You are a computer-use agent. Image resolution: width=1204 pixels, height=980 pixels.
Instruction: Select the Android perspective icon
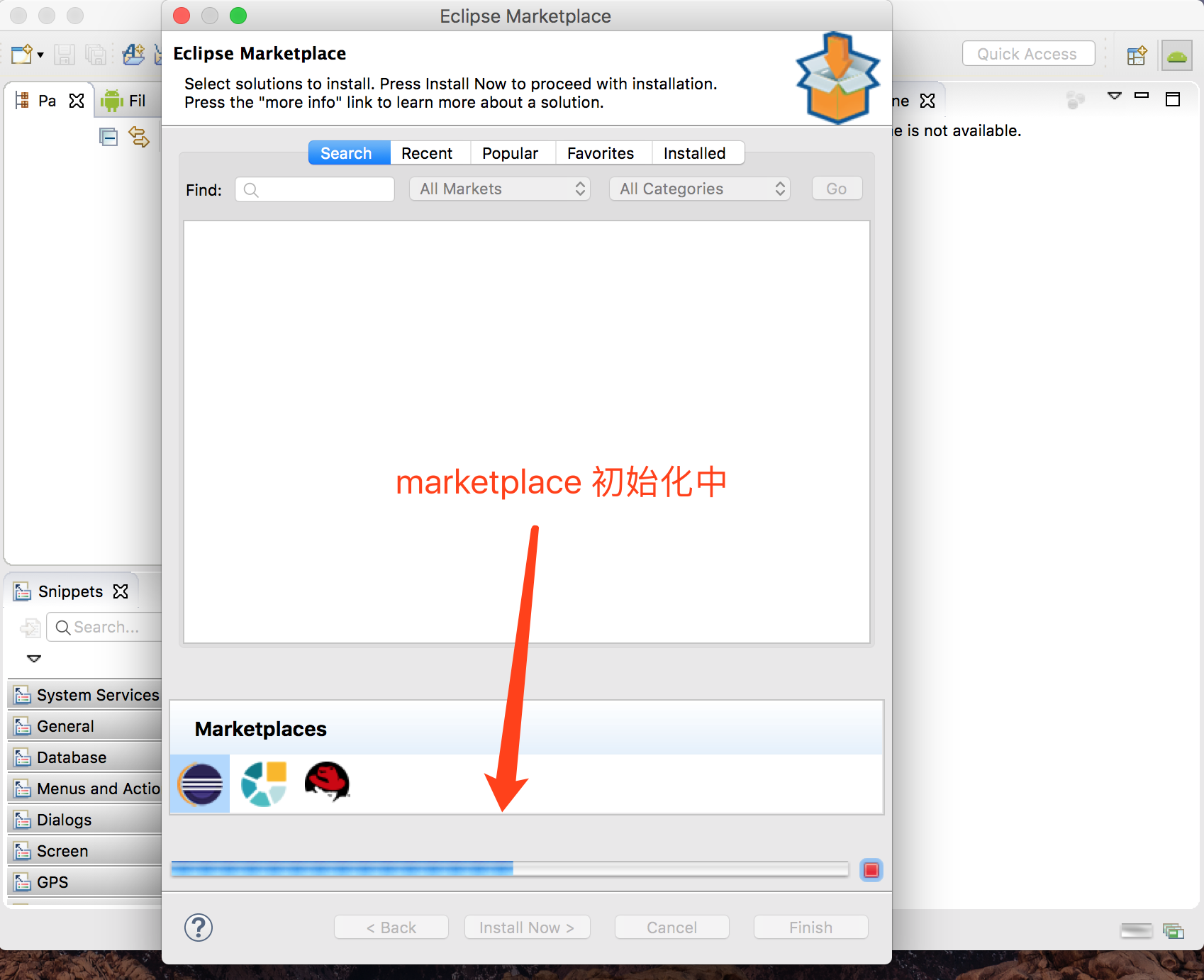pyautogui.click(x=1177, y=55)
